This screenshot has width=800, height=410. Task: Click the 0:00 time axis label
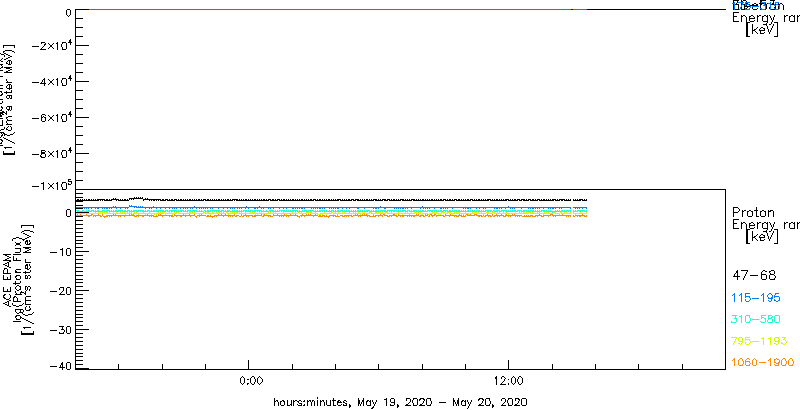click(250, 382)
